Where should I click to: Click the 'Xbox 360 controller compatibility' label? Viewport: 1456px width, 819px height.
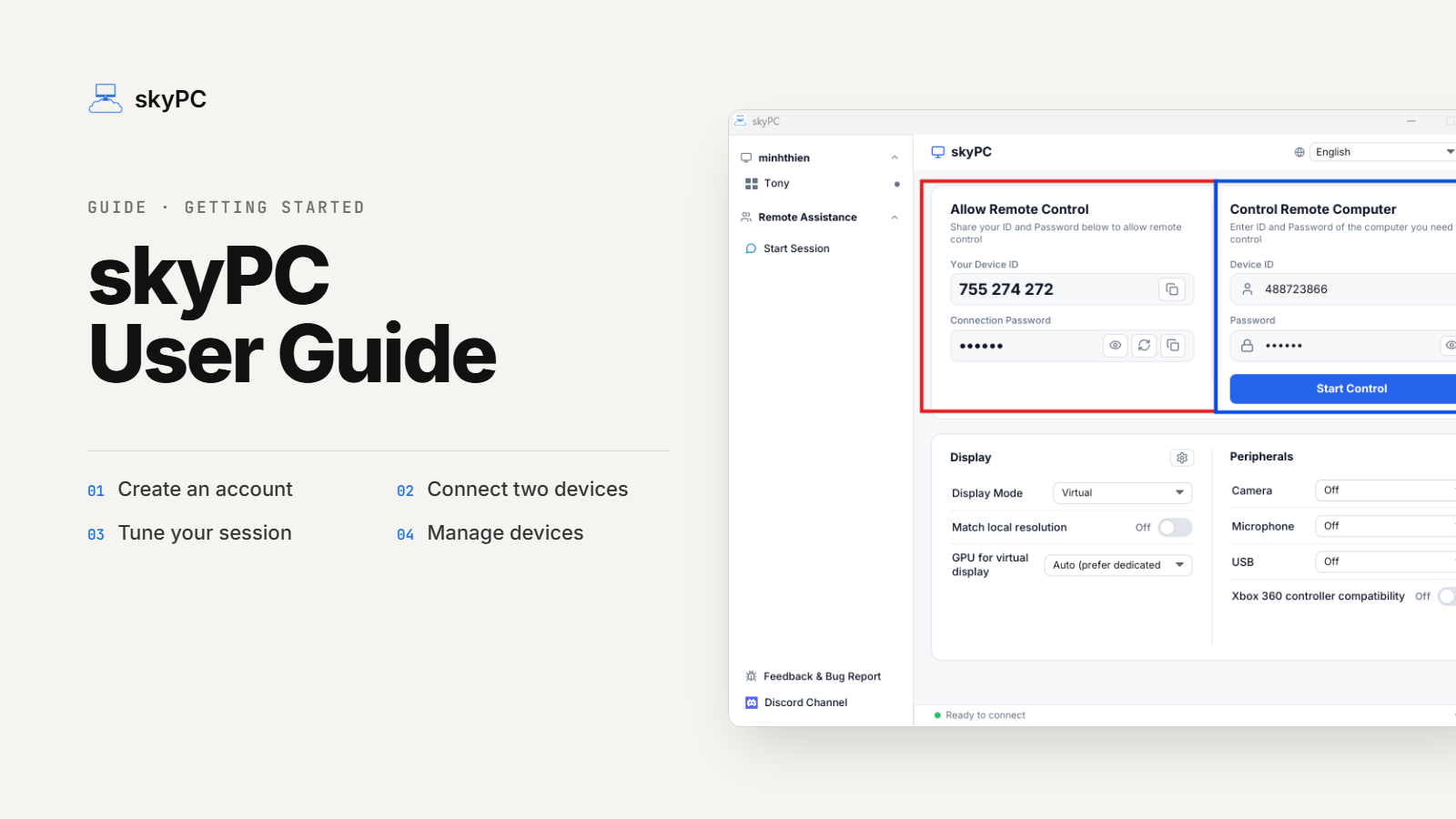click(x=1318, y=597)
